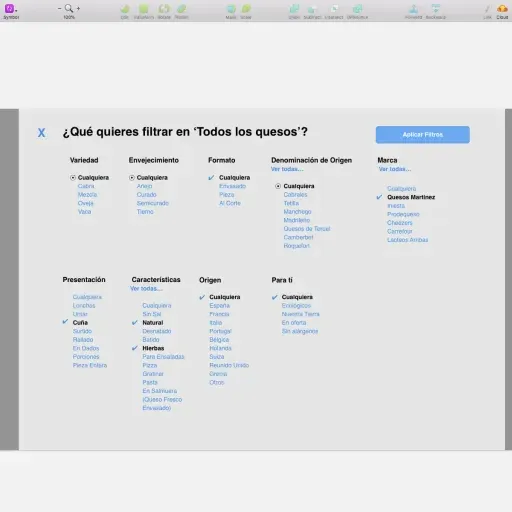
Task: Select the Edit tool in toolbar
Action: point(125,9)
